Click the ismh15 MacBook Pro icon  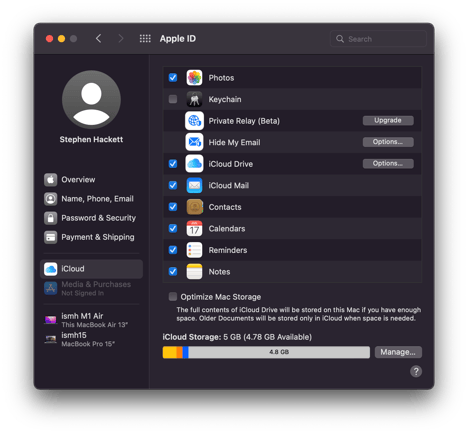(51, 339)
